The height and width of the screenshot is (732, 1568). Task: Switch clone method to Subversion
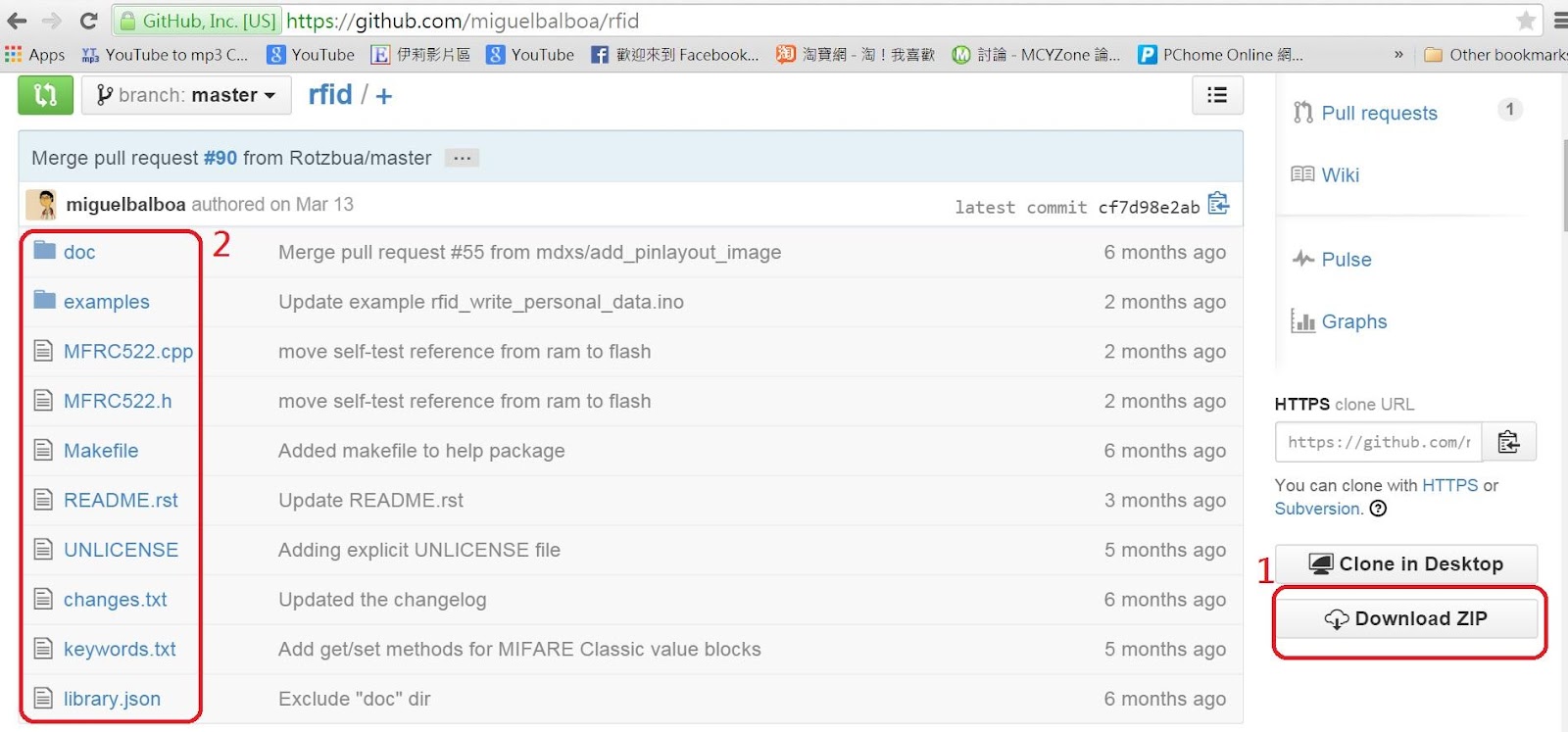click(1318, 509)
